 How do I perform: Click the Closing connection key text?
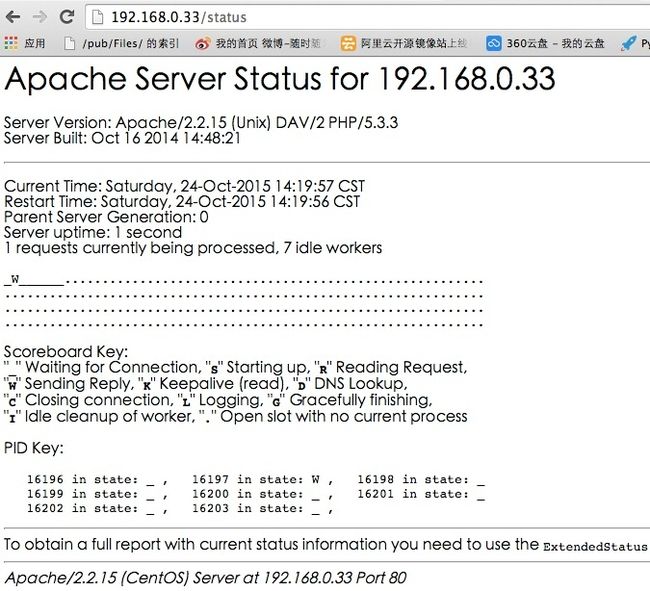(99, 400)
